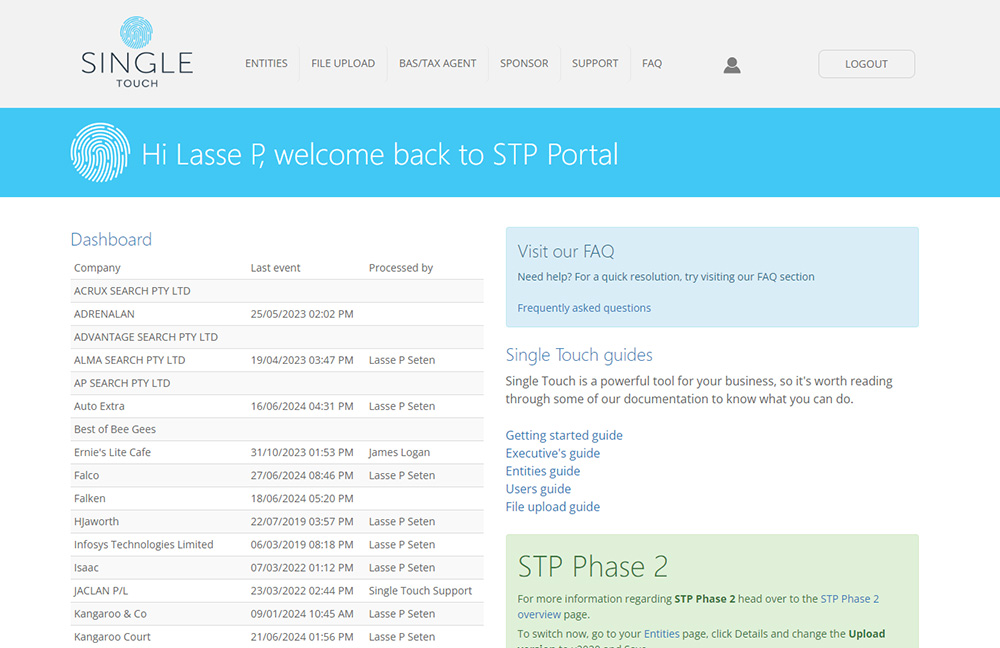Select the 21/06/2024 01:56 PM timestamp
Viewport: 1000px width, 648px height.
click(x=302, y=637)
